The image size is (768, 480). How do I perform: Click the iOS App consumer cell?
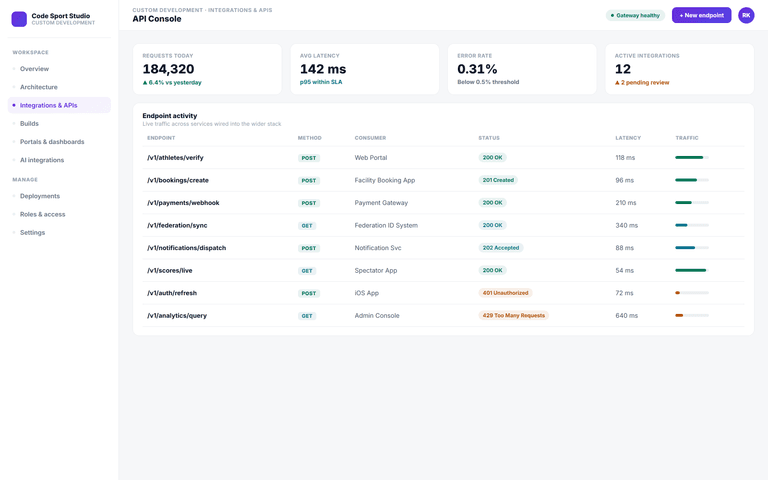tap(366, 293)
